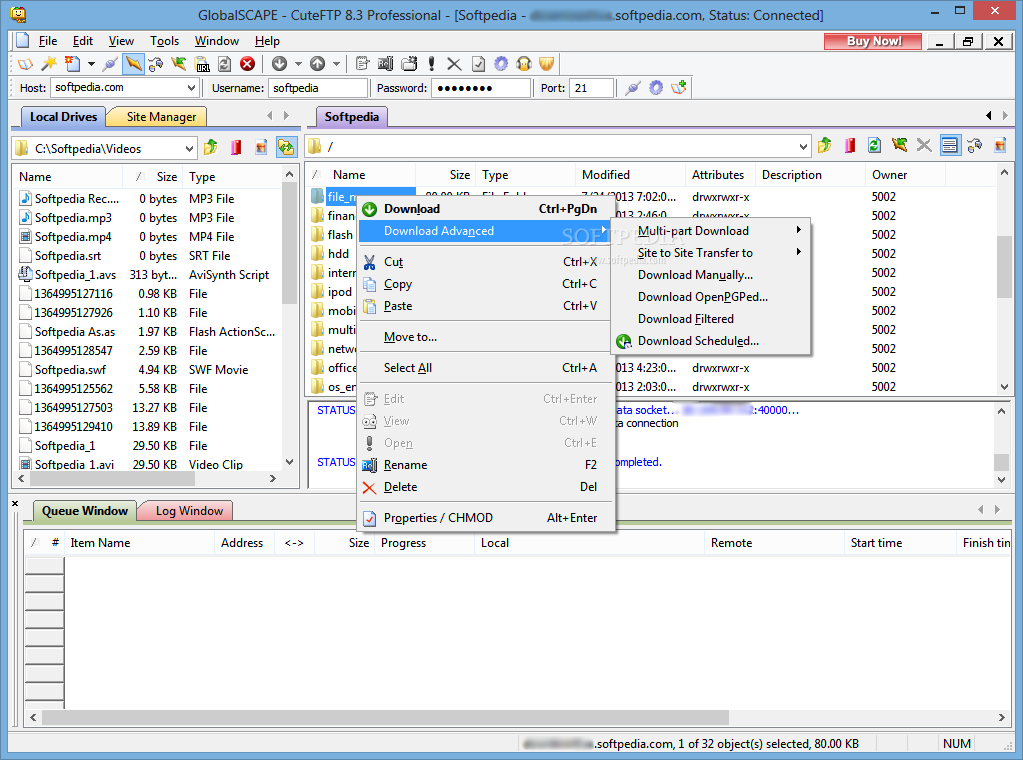1023x760 pixels.
Task: Toggle the highlighted orange arrow button in main toolbar
Action: coord(132,64)
